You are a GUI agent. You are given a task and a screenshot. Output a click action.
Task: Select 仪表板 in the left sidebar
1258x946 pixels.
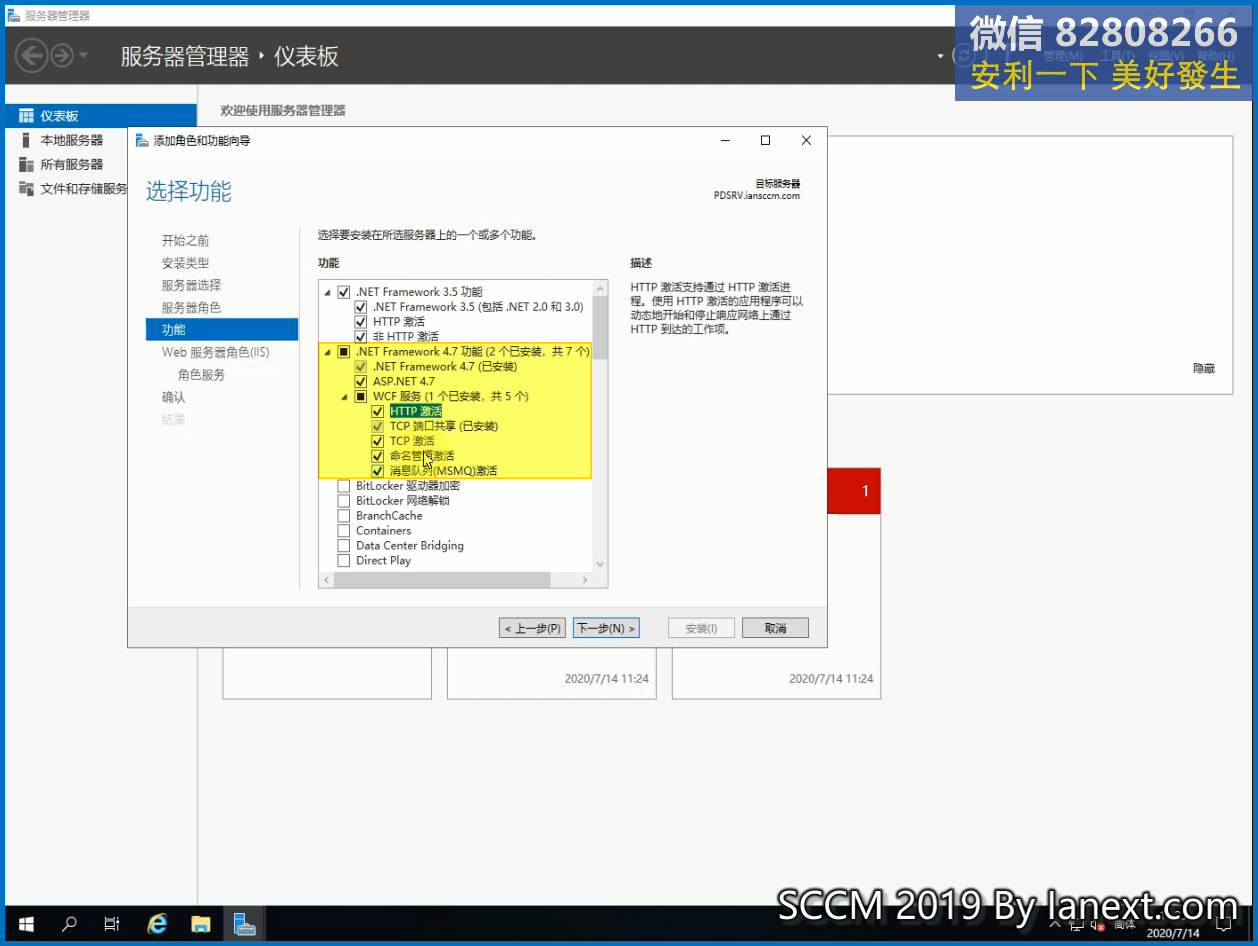[x=100, y=116]
